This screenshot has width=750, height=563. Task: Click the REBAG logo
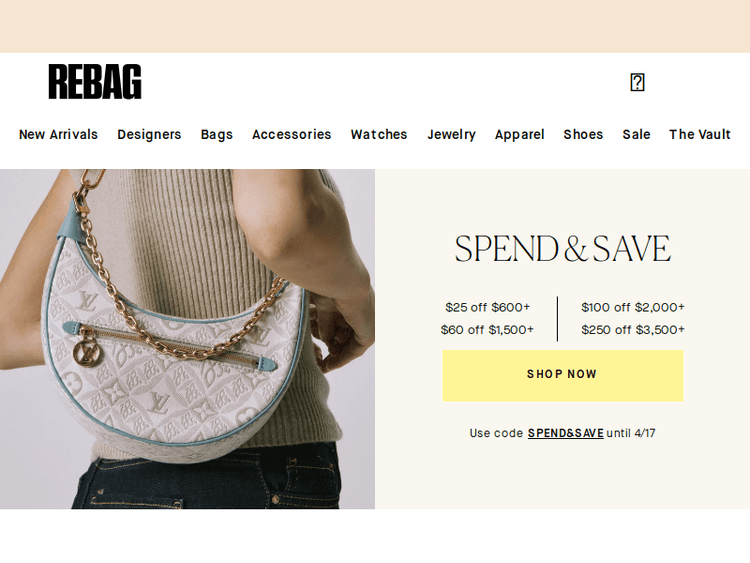95,82
